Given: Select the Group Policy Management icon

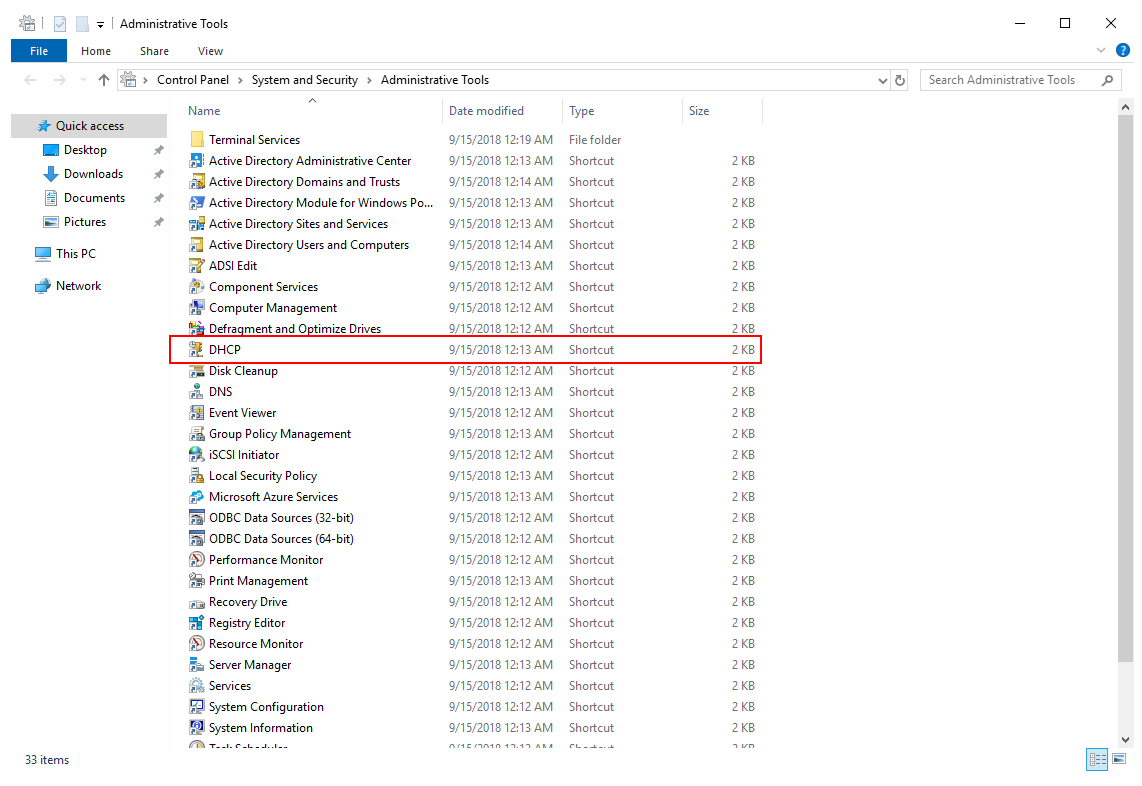Looking at the screenshot, I should tap(196, 434).
